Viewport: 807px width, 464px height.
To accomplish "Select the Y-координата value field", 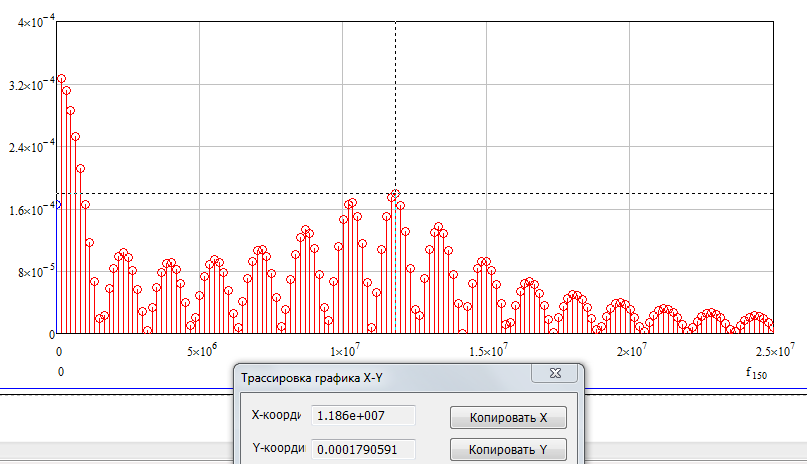I will (363, 450).
